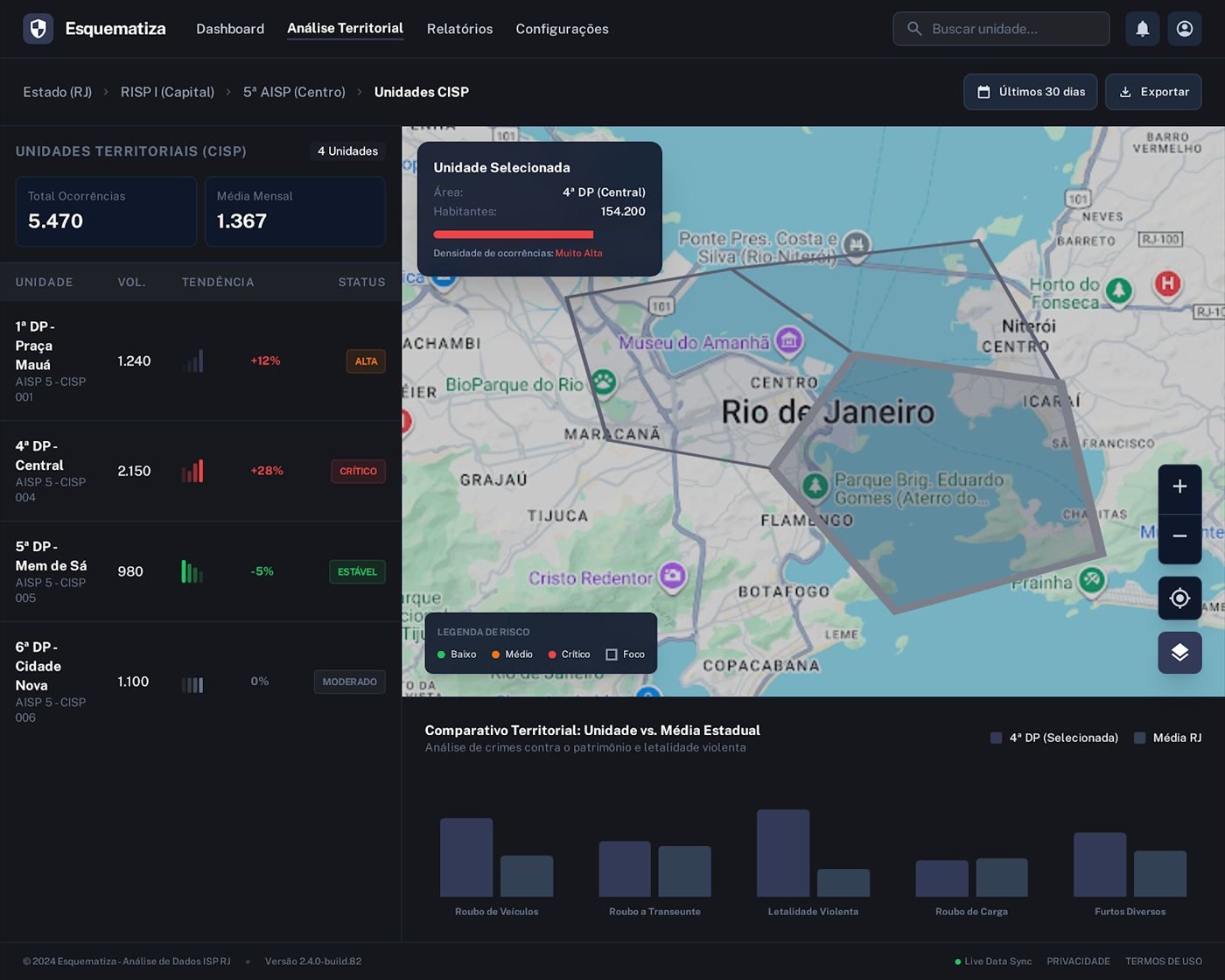This screenshot has width=1225, height=980.
Task: Sort by the TENDÊNCIA column header
Action: point(218,282)
